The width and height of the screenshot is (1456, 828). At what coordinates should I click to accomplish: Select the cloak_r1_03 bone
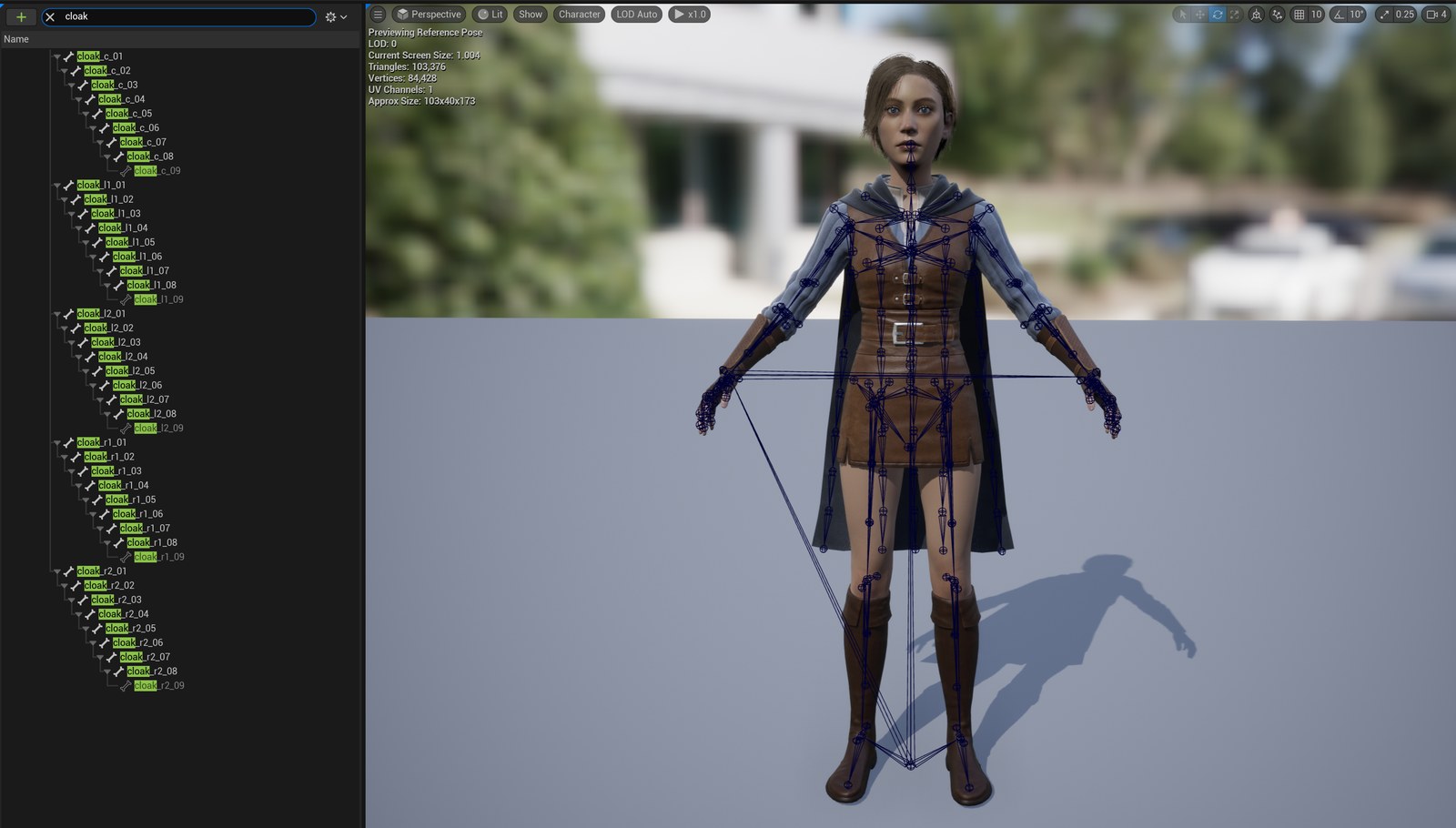116,471
